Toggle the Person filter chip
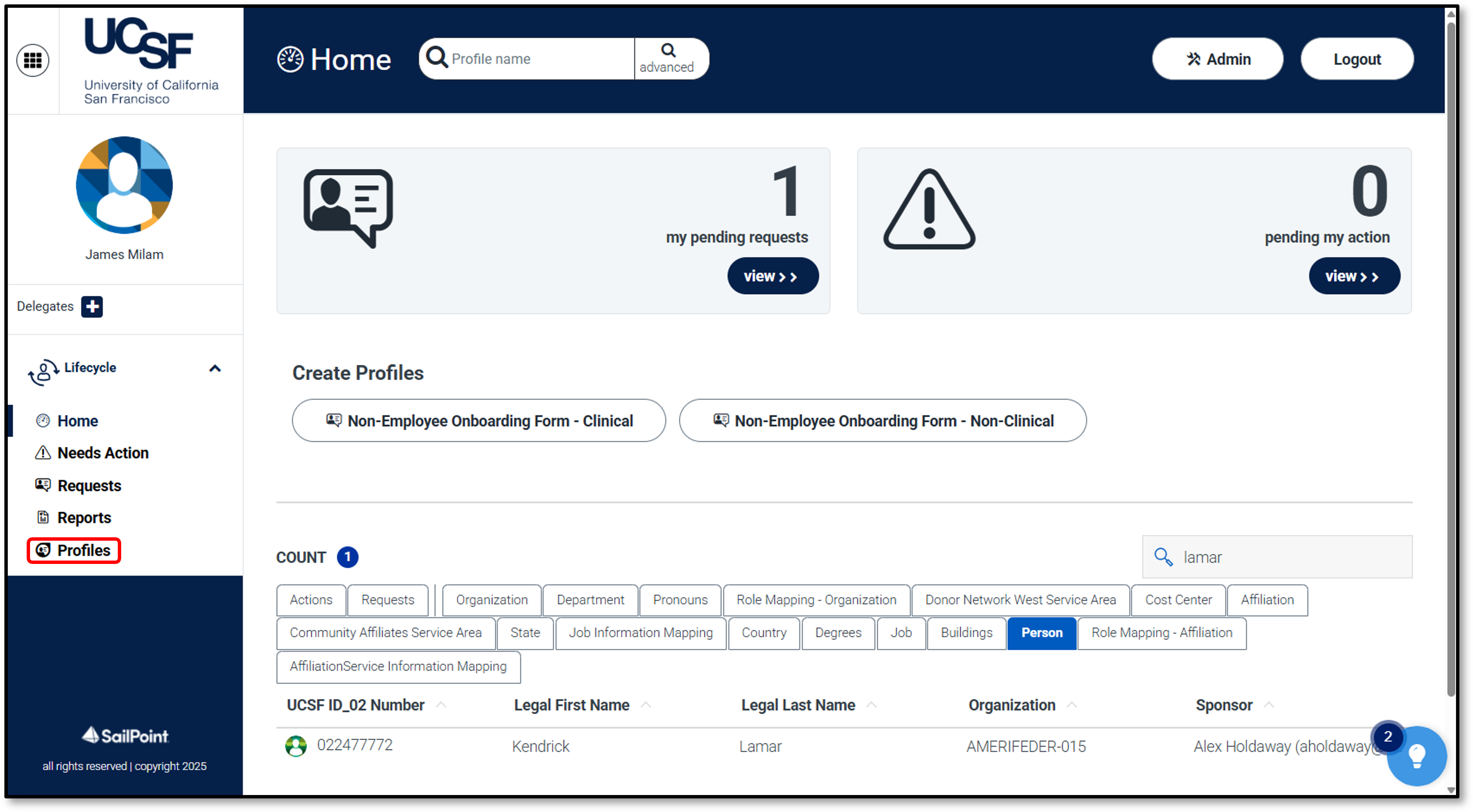Screen dimensions: 1473x812 tap(1041, 633)
